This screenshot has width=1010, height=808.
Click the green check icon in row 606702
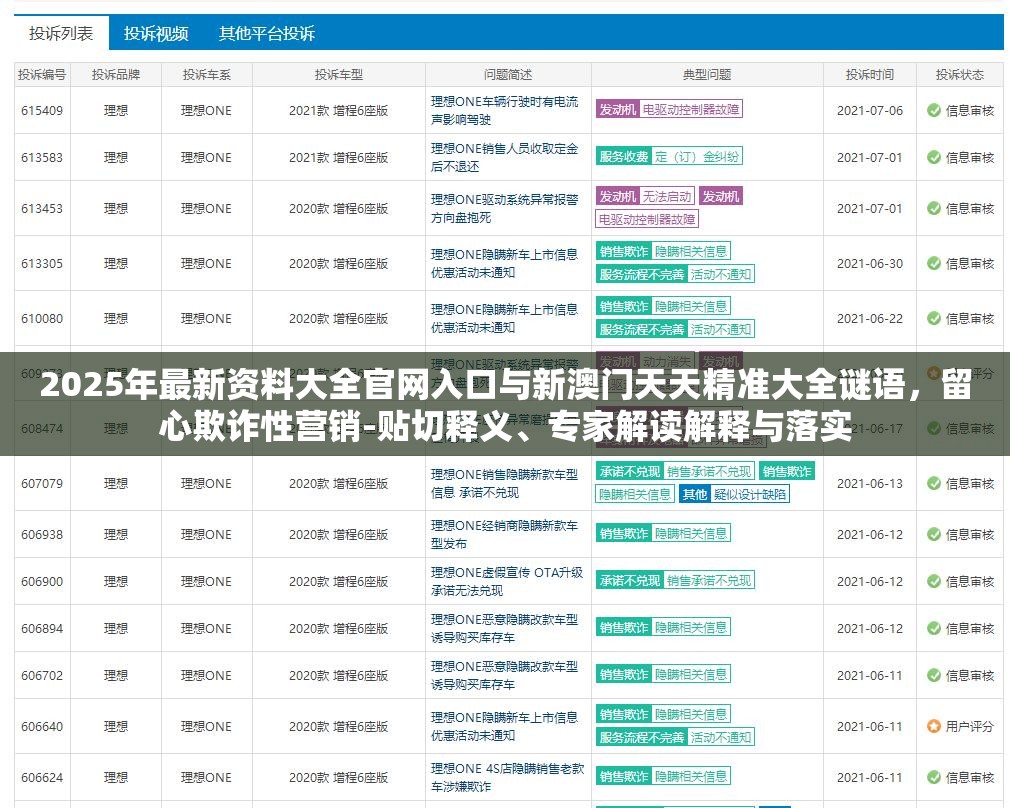(933, 675)
